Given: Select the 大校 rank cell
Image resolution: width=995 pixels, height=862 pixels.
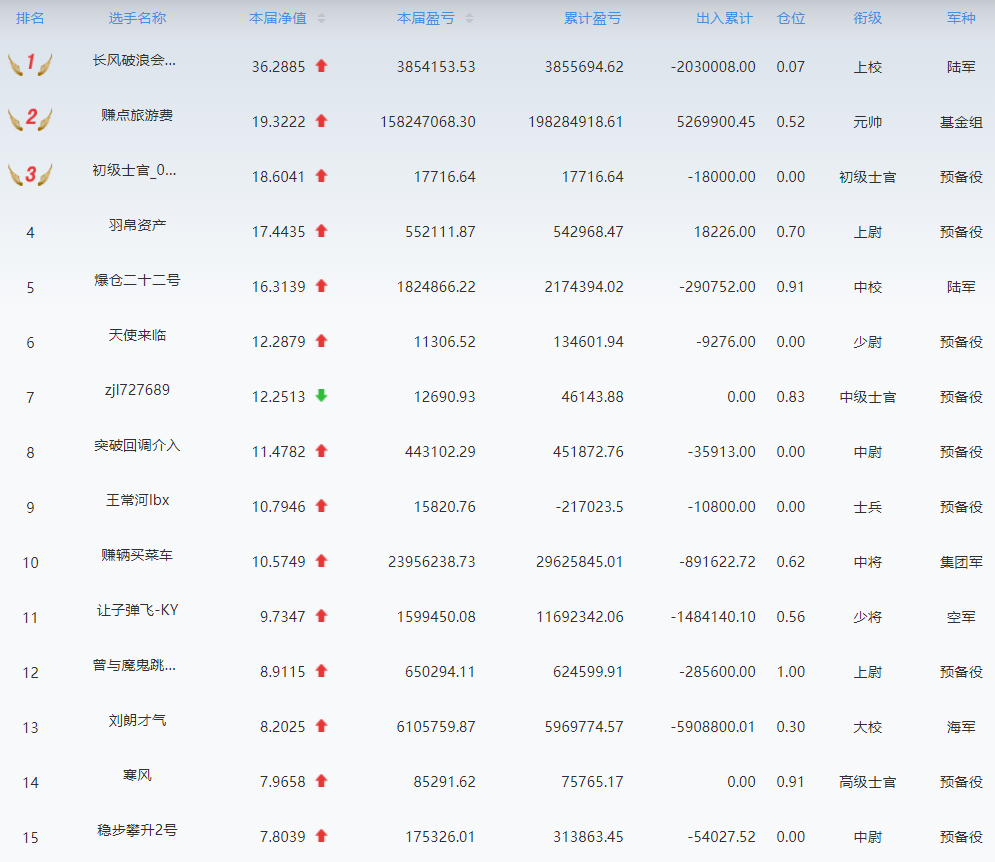Looking at the screenshot, I should (x=867, y=727).
